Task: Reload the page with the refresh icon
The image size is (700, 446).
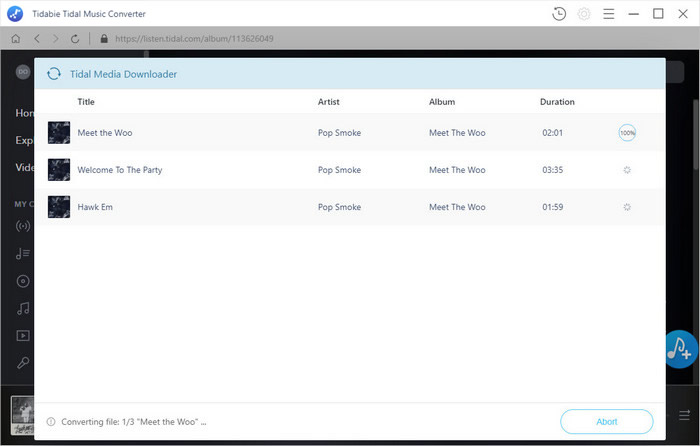Action: point(75,39)
